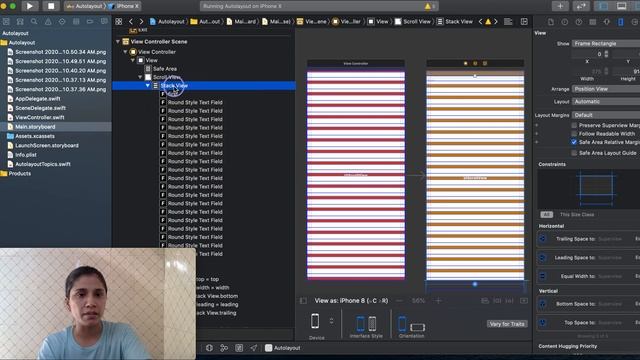Viewport: 640px width, 360px height.
Task: Open the editor options lines icon
Action: pos(508,22)
